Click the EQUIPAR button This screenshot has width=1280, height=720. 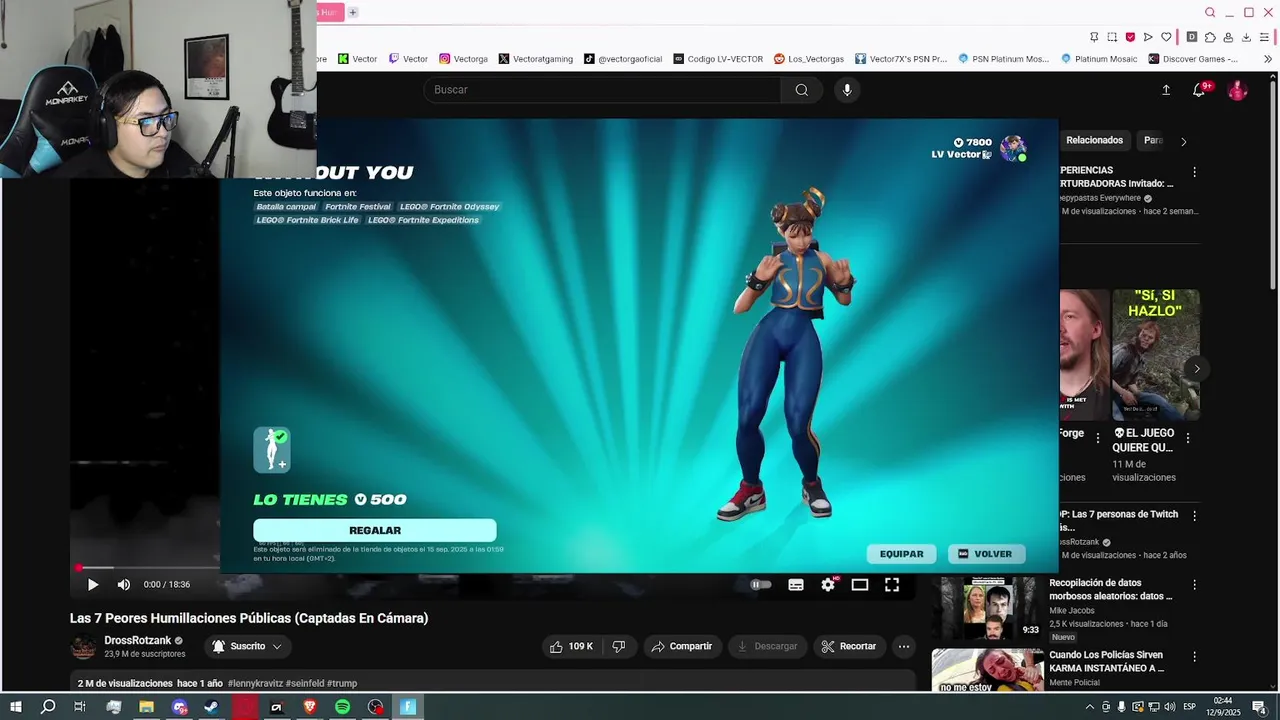(902, 554)
